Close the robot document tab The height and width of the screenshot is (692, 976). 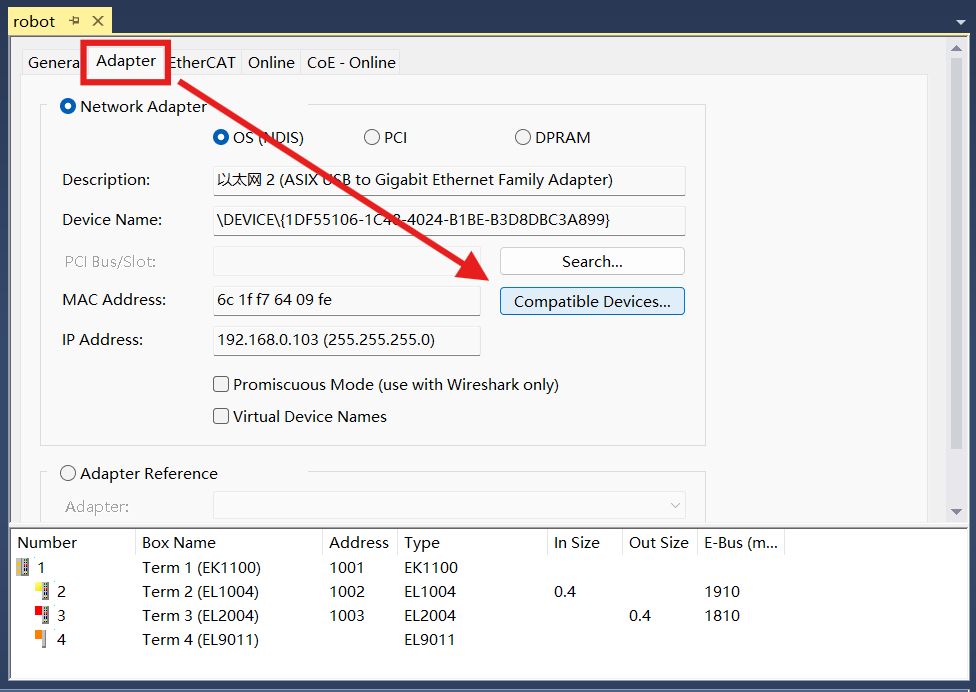click(x=97, y=21)
